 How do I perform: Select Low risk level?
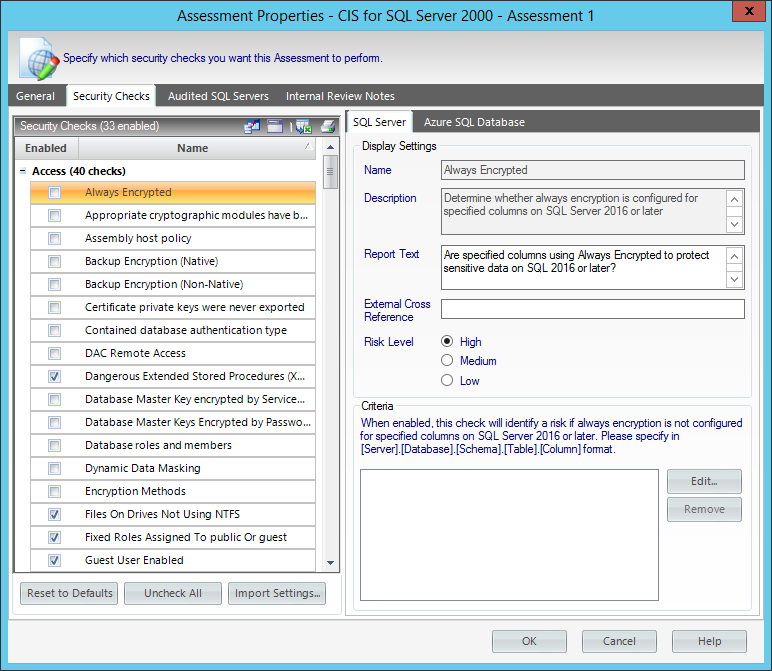(x=447, y=380)
